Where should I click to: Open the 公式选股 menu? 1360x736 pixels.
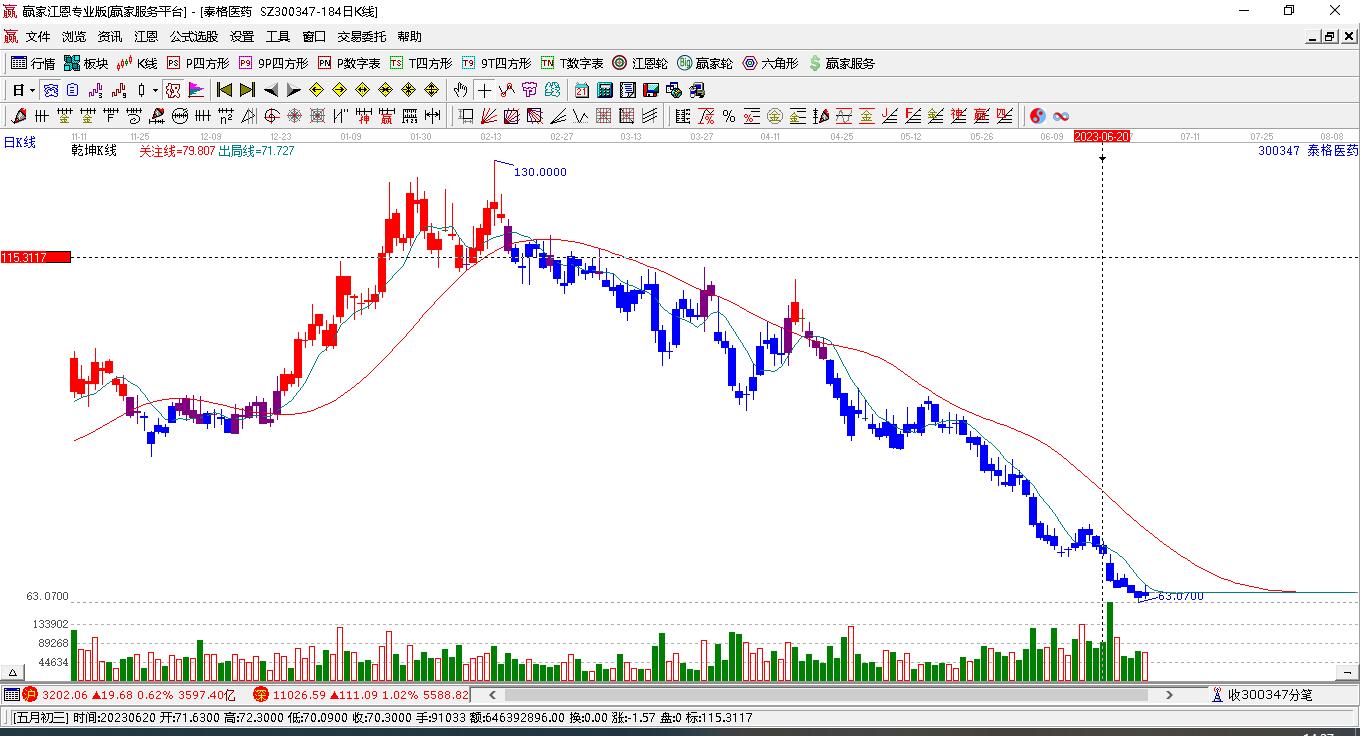click(194, 36)
